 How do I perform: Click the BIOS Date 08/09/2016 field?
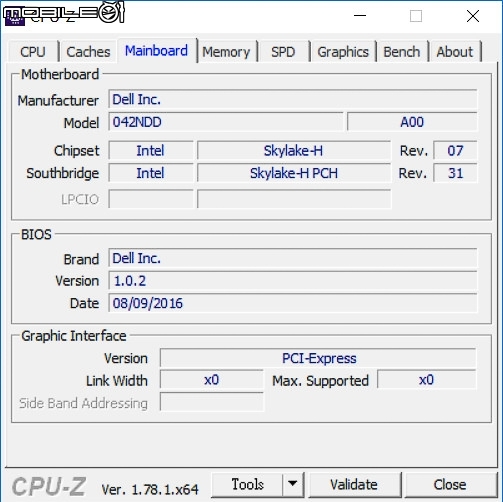(293, 303)
